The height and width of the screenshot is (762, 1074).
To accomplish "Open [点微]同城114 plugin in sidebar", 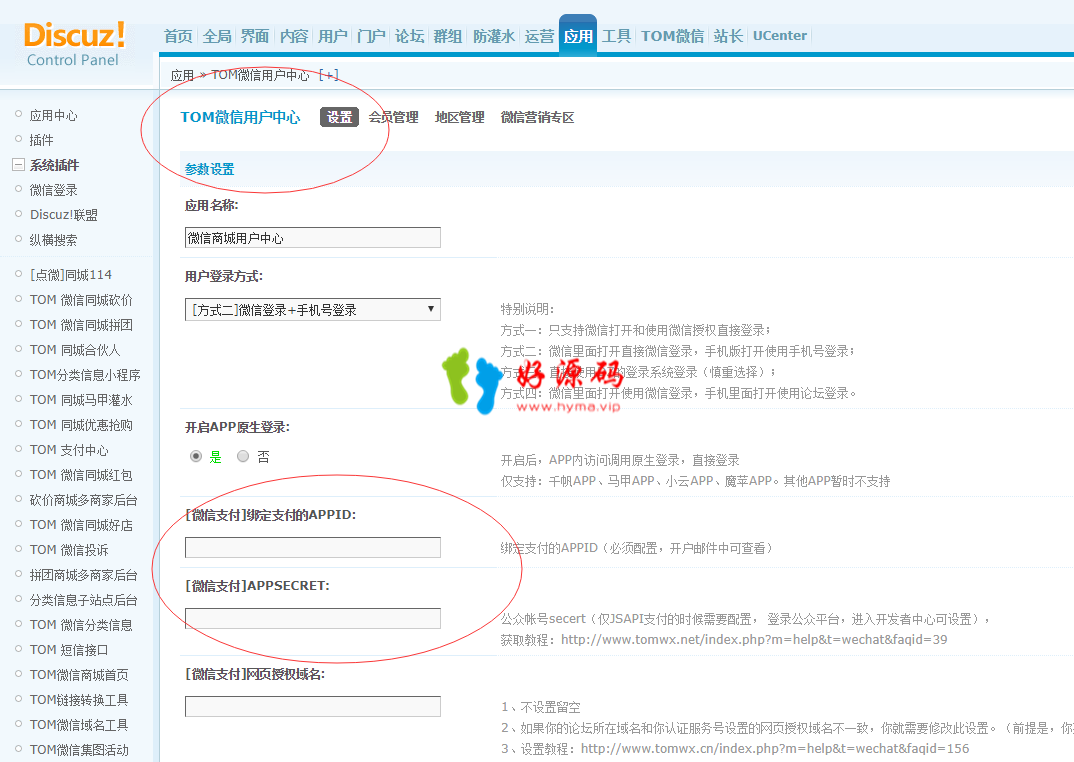I will pyautogui.click(x=71, y=275).
